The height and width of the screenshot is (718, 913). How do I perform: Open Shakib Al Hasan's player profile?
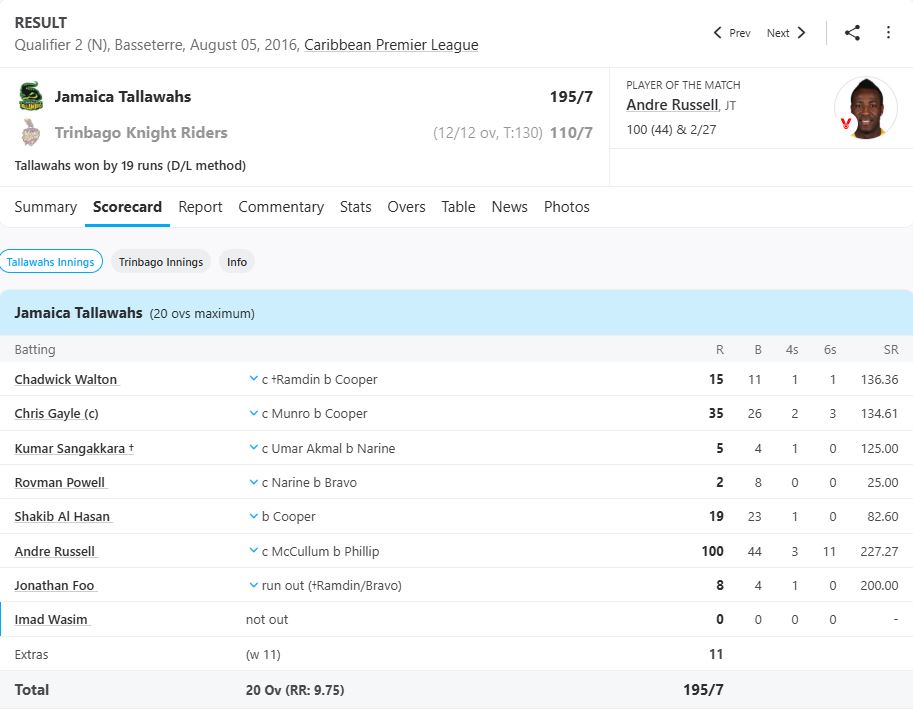62,517
